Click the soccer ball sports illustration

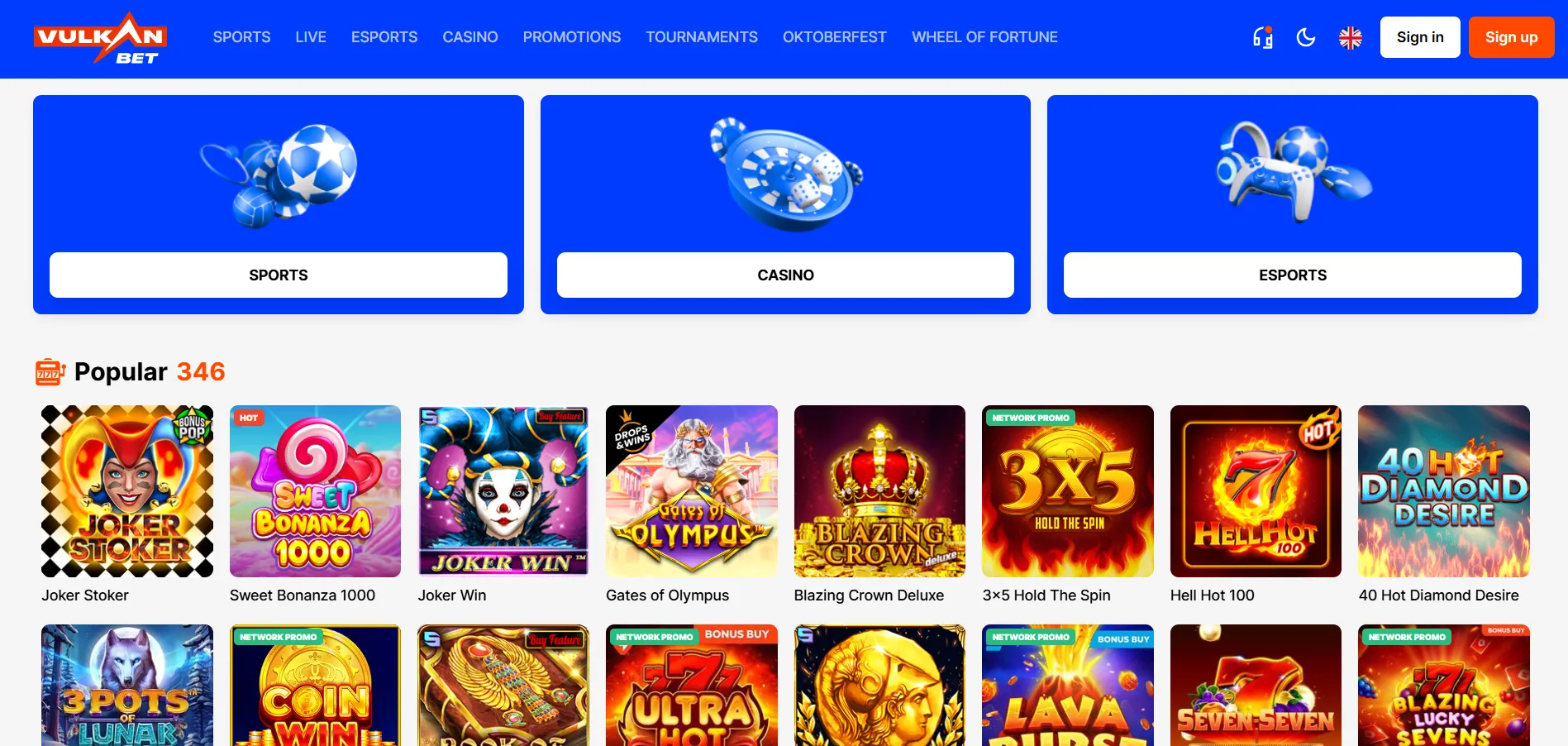(279, 175)
